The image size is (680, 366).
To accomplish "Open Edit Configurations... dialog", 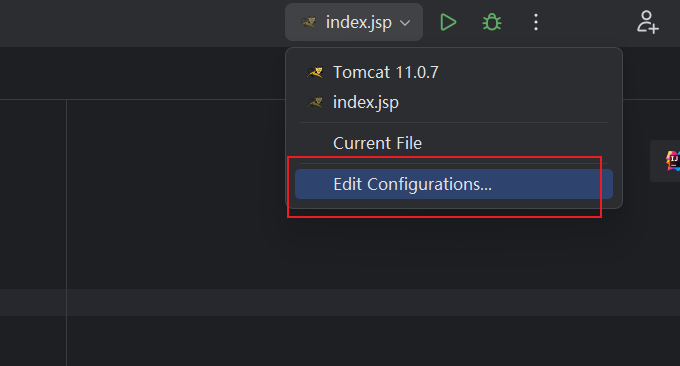I will pos(454,184).
